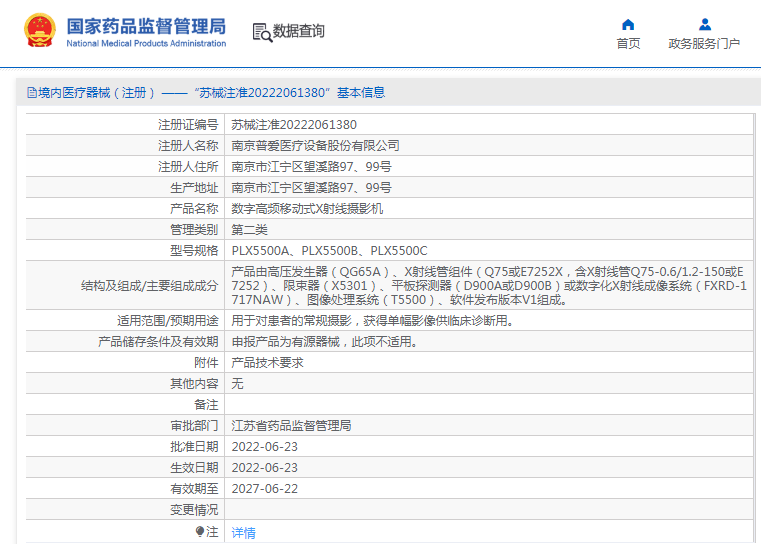Screen dimensions: 761x544
Task: Click 产品技术要求 attachment value
Action: (267, 363)
